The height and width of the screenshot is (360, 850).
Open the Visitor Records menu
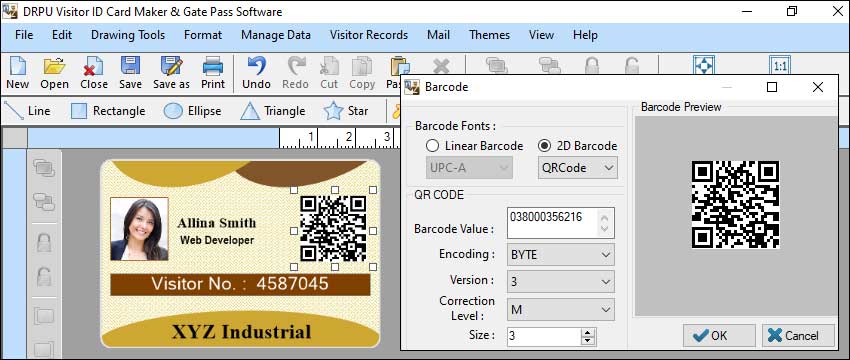pyautogui.click(x=369, y=35)
